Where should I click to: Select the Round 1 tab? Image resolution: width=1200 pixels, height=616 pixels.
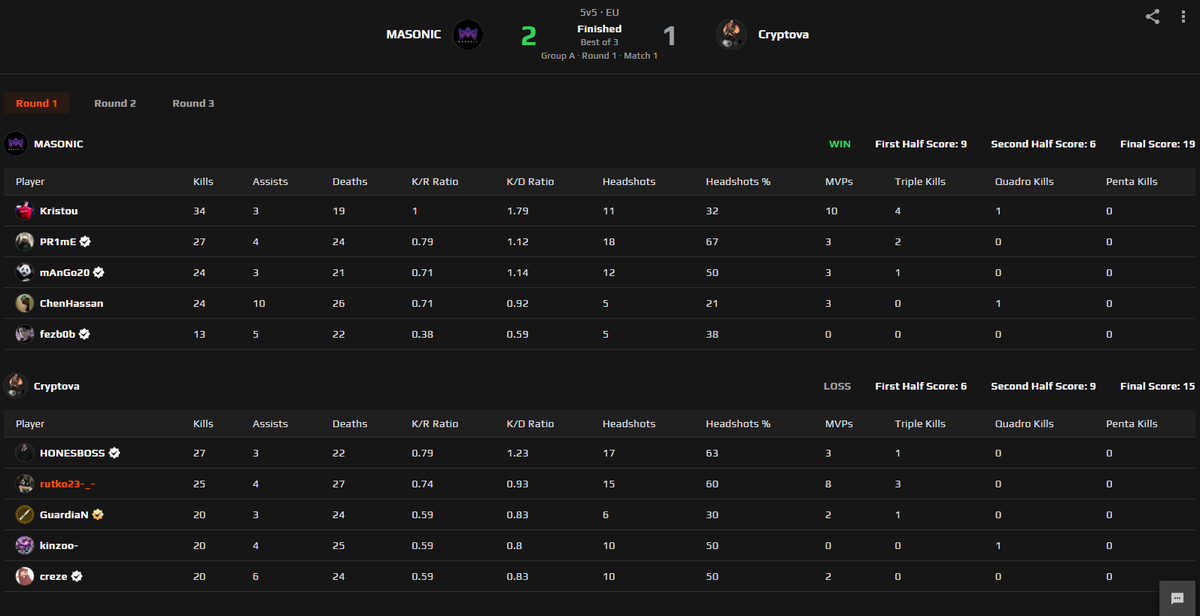point(36,103)
